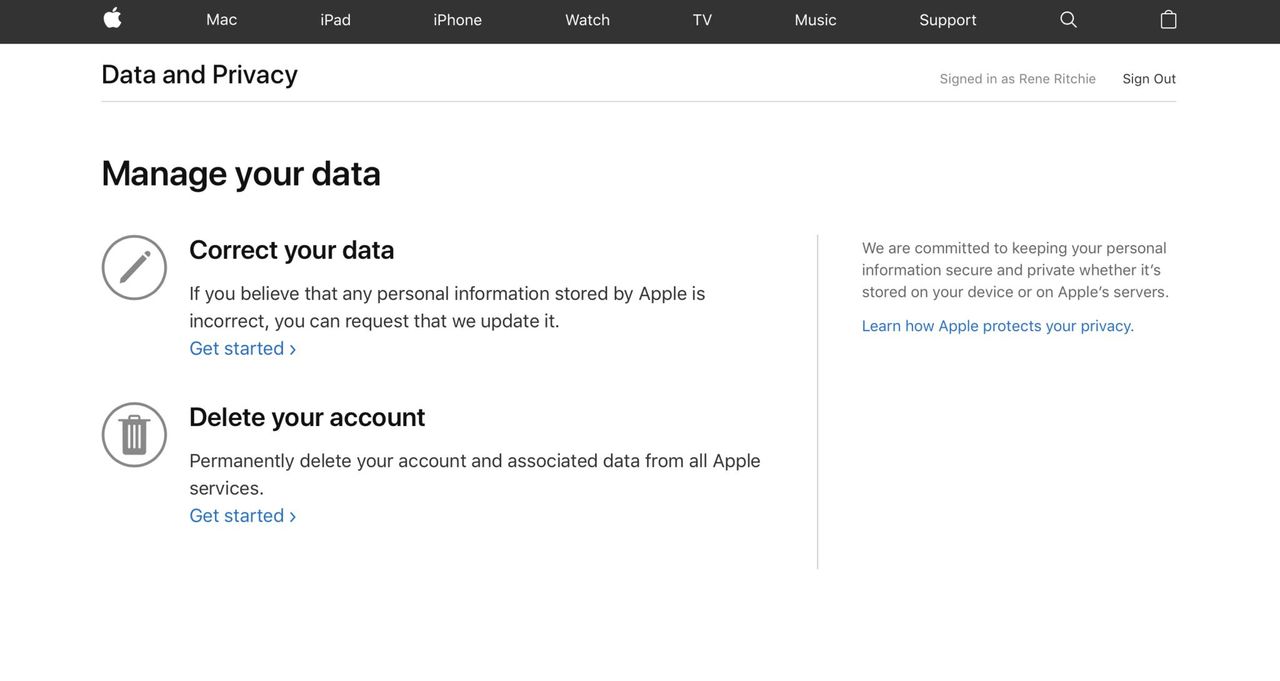The image size is (1280, 681).
Task: Click the pencil Correct your data icon
Action: (134, 267)
